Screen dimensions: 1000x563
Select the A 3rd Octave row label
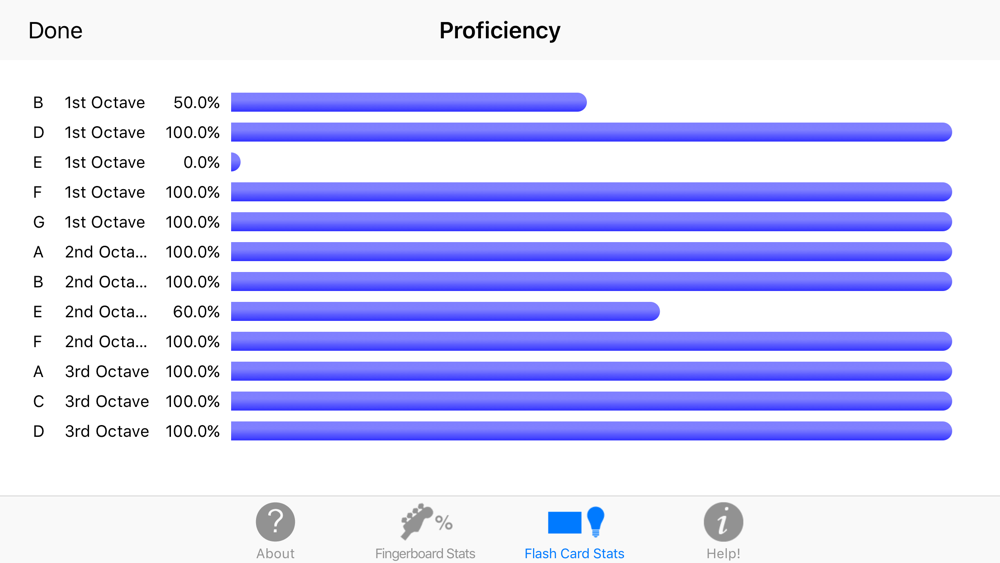point(91,371)
